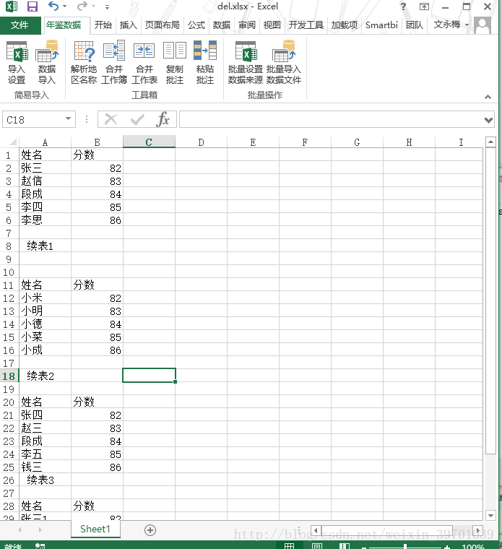Click 批量设置数据来源 batch source icon
Screen dimensions: 502x549
245,62
